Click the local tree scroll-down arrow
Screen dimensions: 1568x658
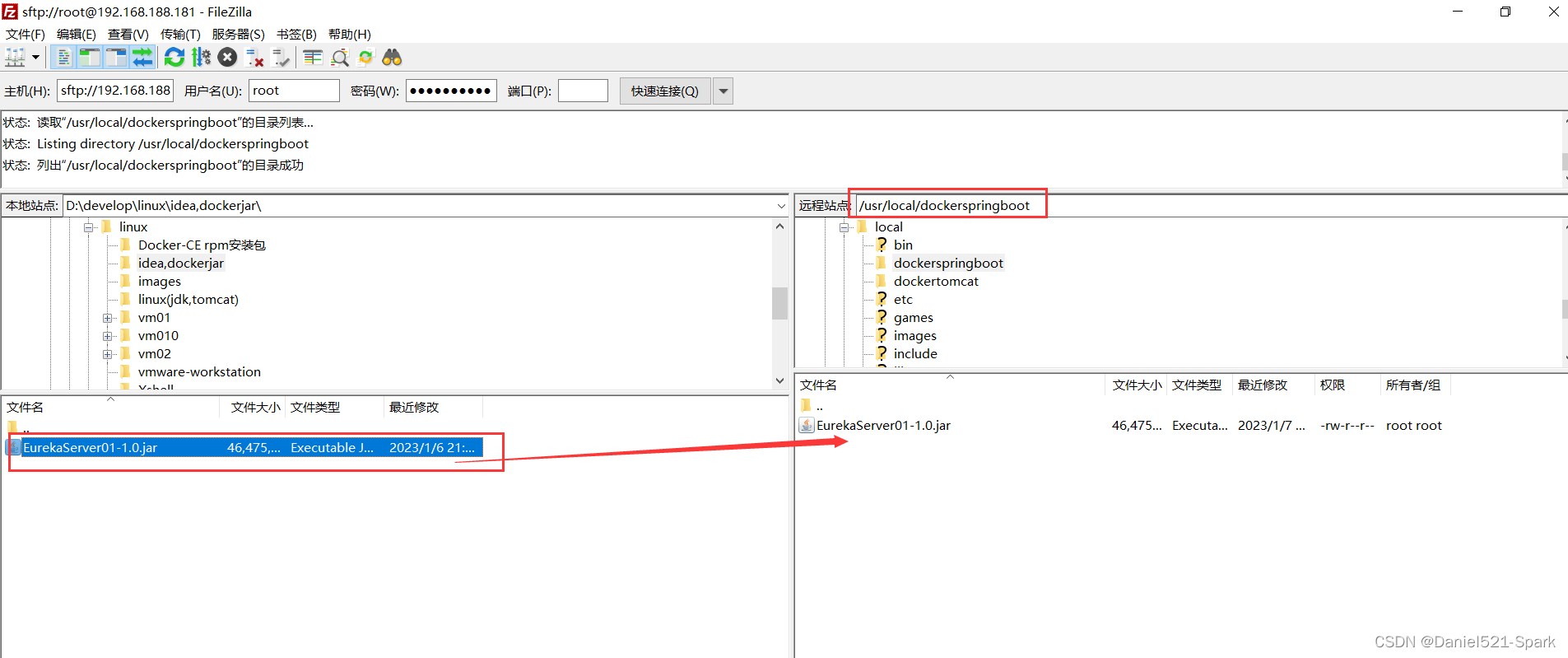pyautogui.click(x=779, y=380)
